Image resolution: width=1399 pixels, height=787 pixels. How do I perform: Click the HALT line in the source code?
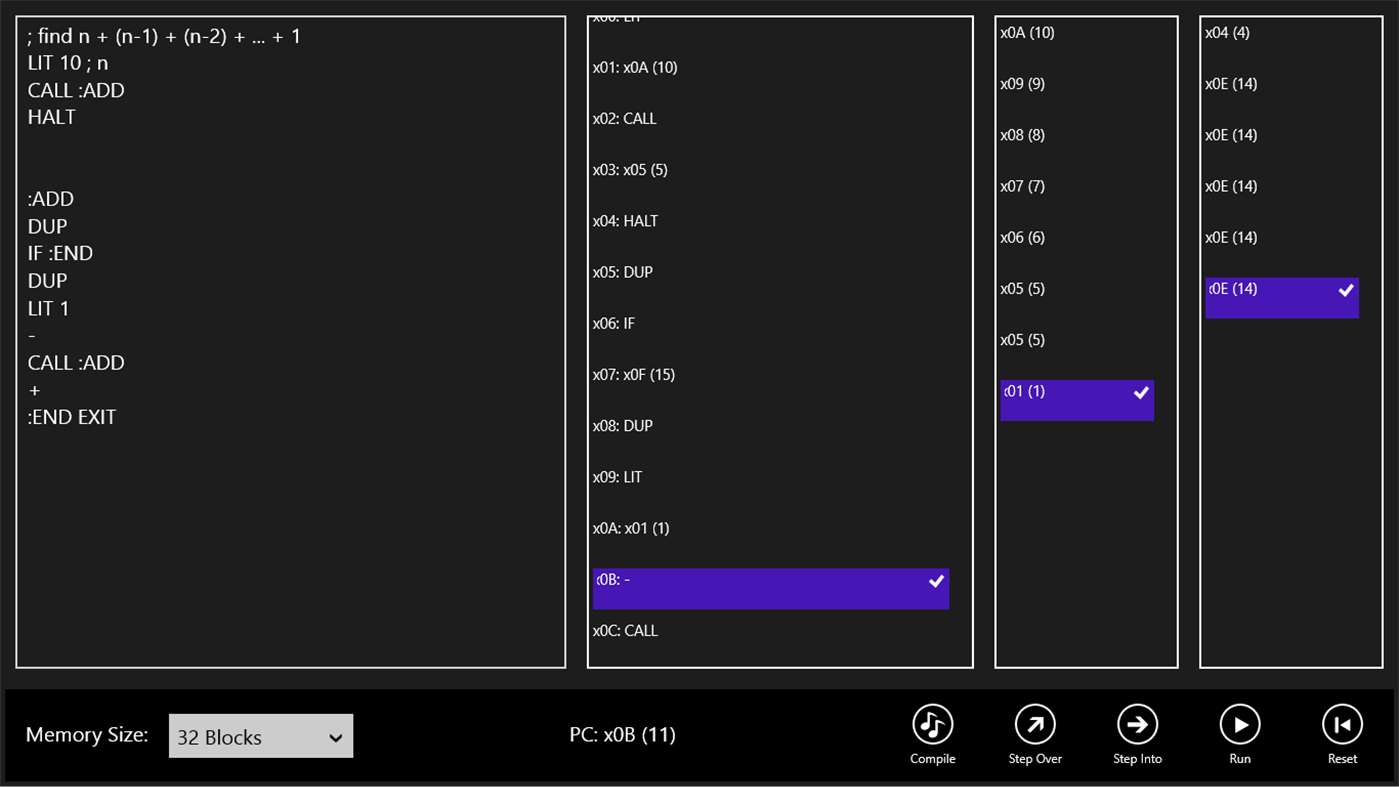coord(52,117)
